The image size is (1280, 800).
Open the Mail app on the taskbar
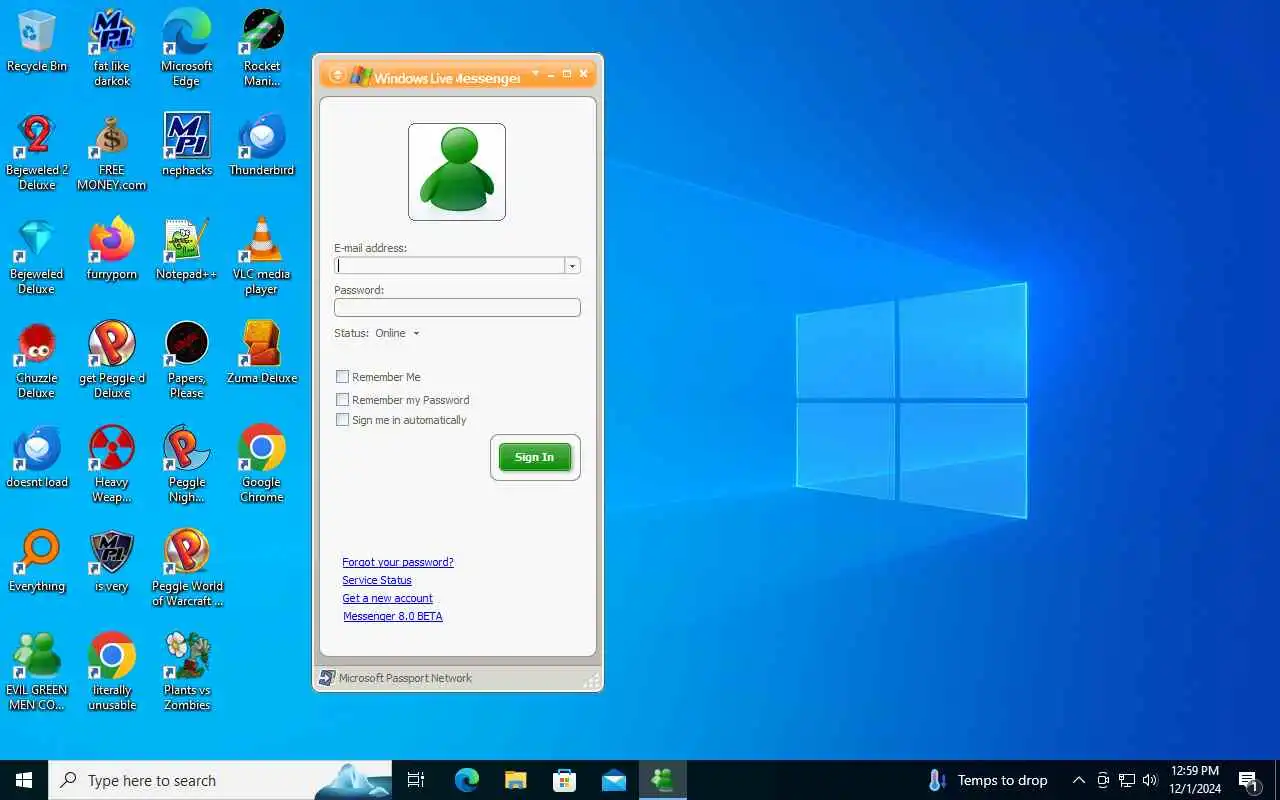click(613, 780)
